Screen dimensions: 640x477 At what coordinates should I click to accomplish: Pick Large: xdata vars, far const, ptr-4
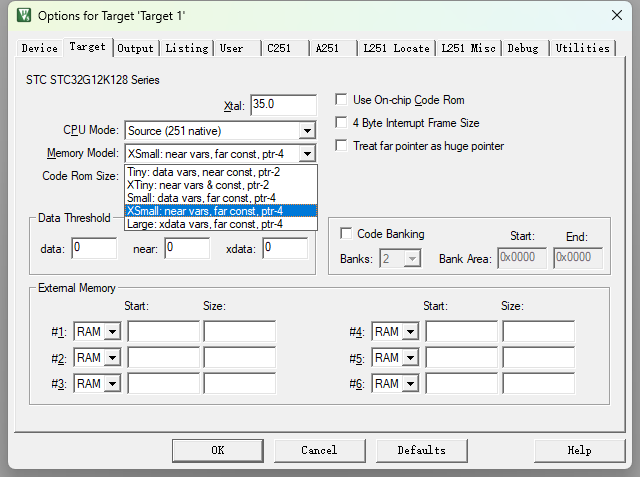coord(221,224)
